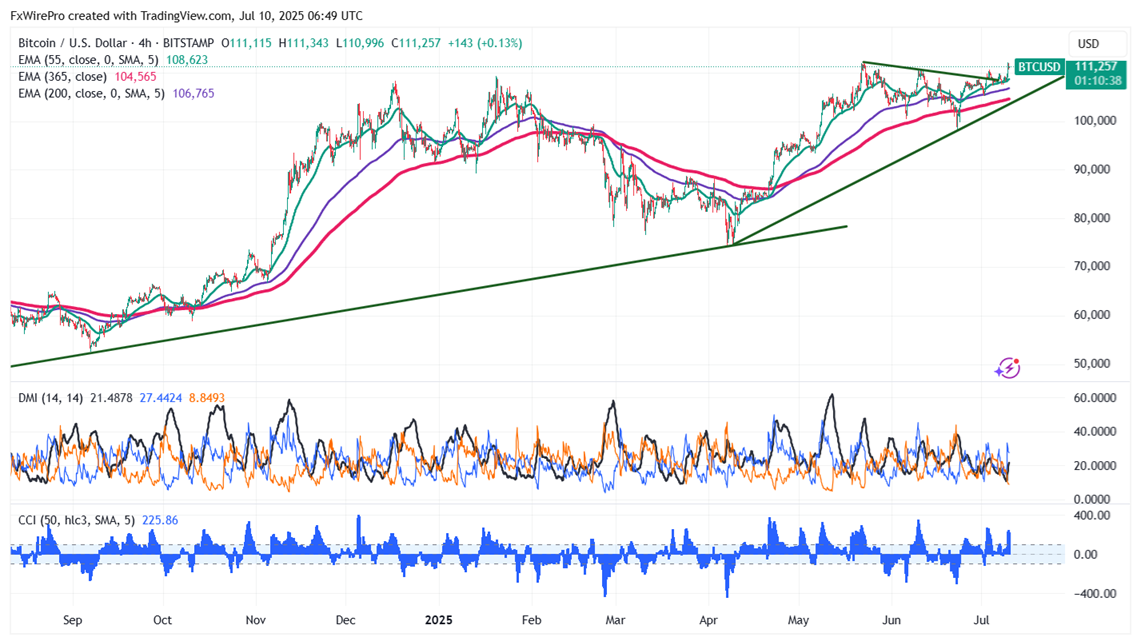The height and width of the screenshot is (637, 1132).
Task: Click the 40.0000 DMI axis label
Action: pyautogui.click(x=1092, y=431)
